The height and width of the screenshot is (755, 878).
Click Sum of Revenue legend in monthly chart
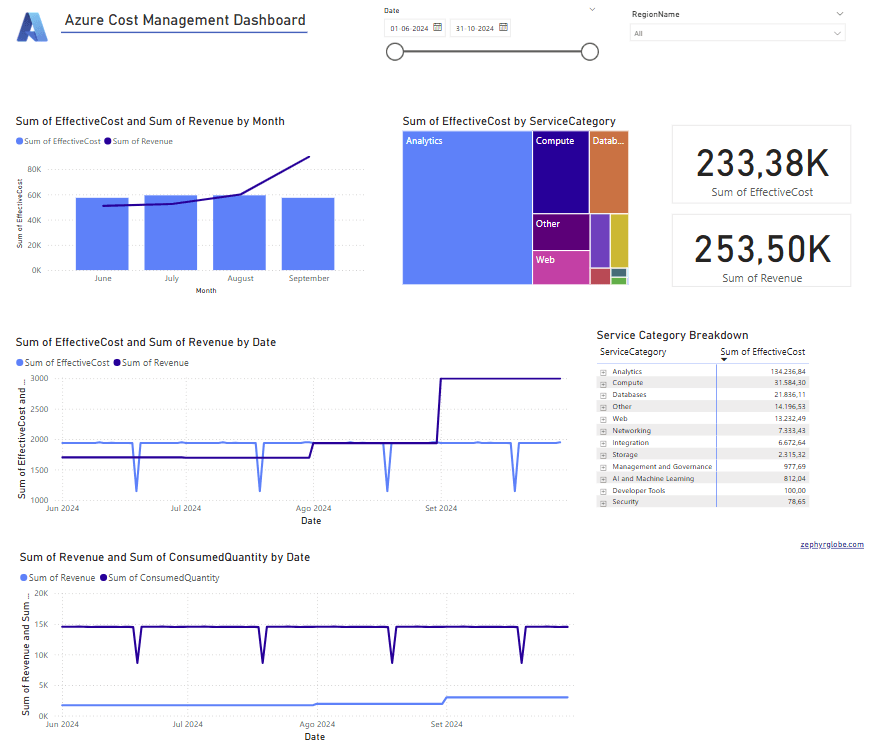(x=138, y=141)
